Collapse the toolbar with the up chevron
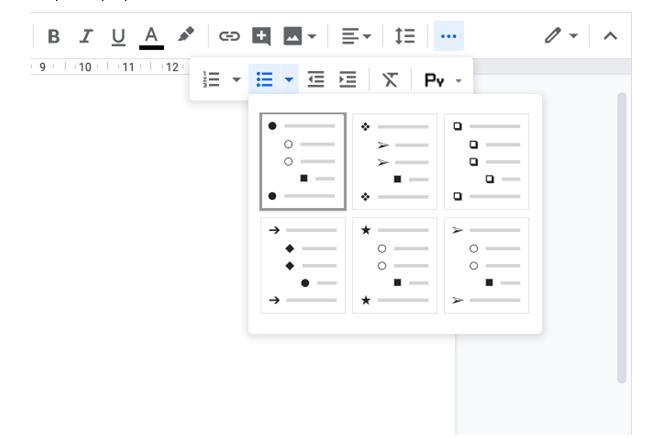The width and height of the screenshot is (653, 438). (x=610, y=36)
